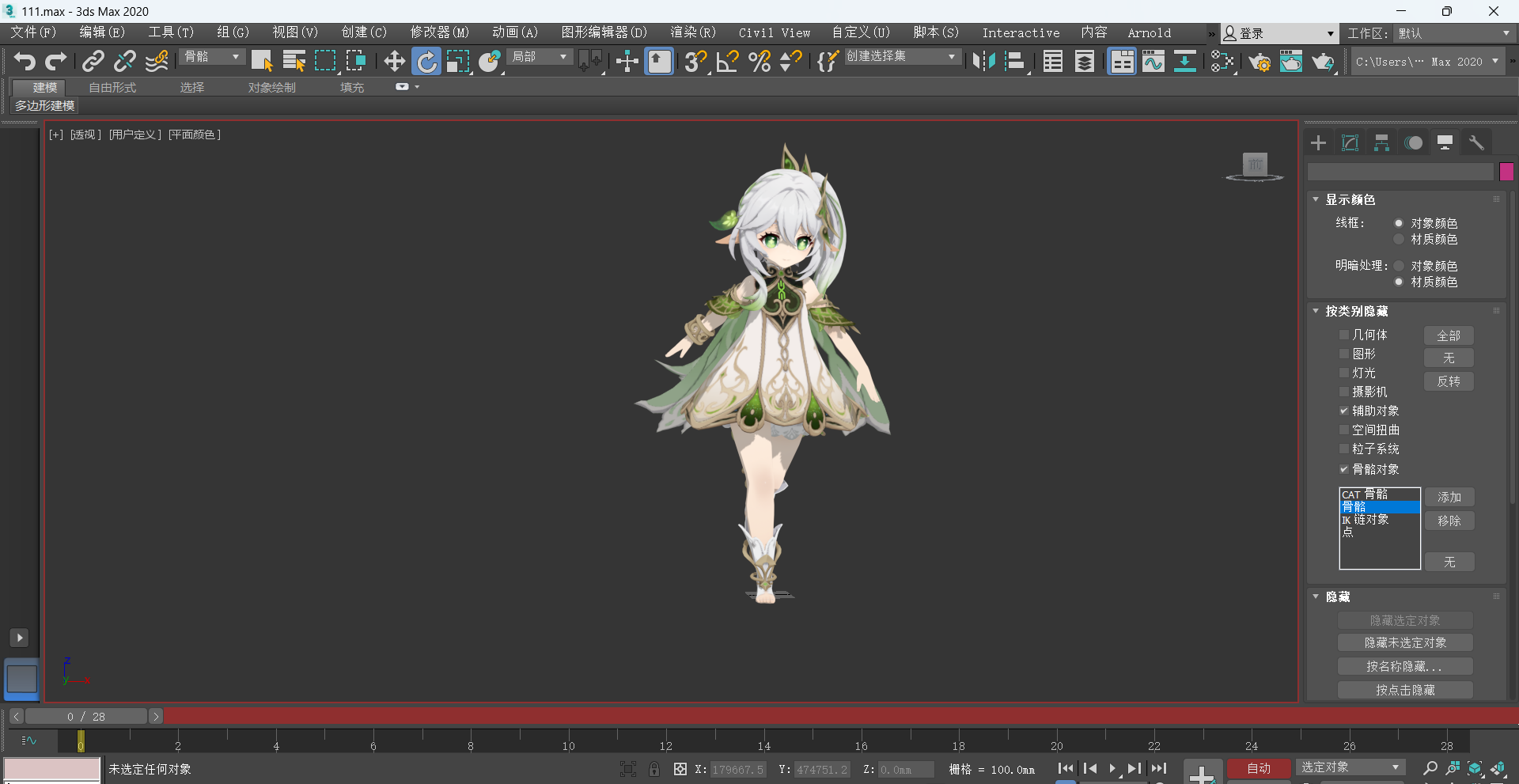Open the Curve Editor icon
The height and width of the screenshot is (784, 1519).
coord(1153,61)
